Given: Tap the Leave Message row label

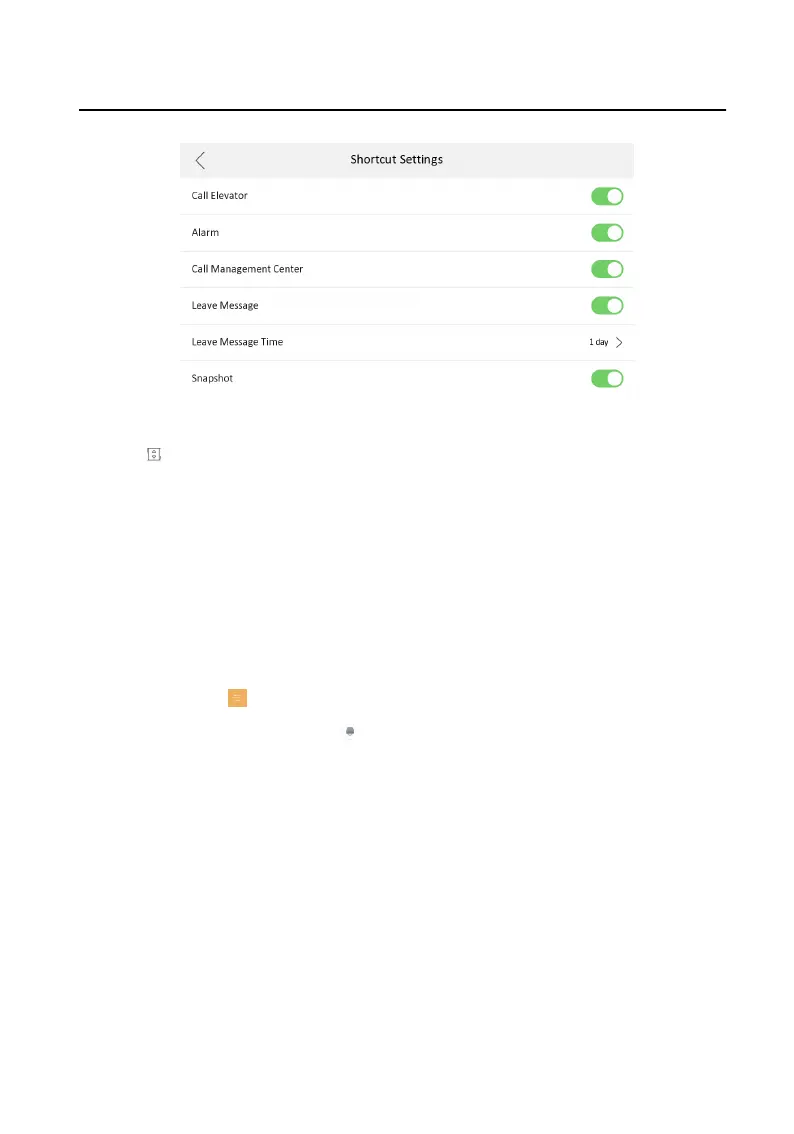Looking at the screenshot, I should tap(224, 305).
